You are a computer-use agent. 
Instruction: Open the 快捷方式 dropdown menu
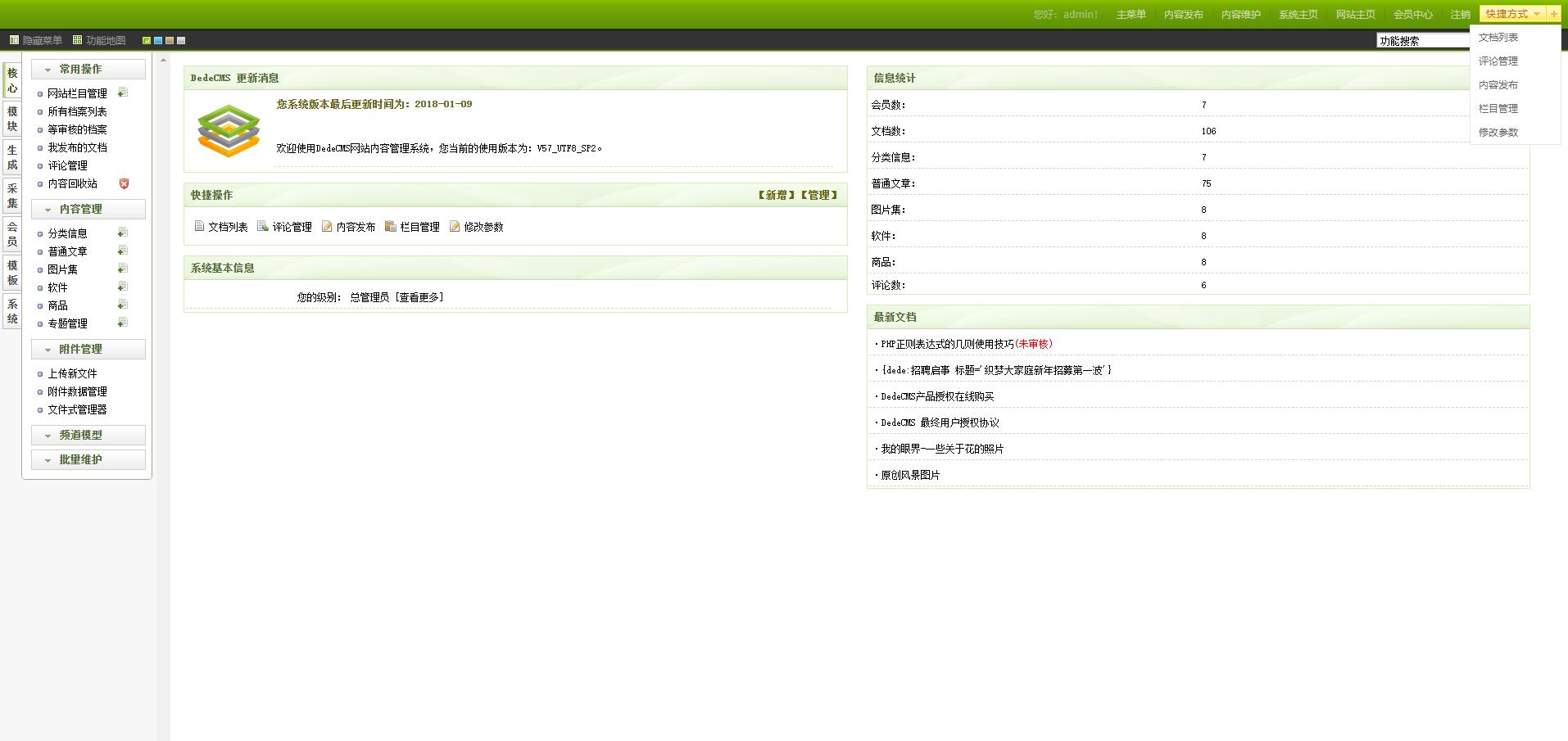[1506, 13]
